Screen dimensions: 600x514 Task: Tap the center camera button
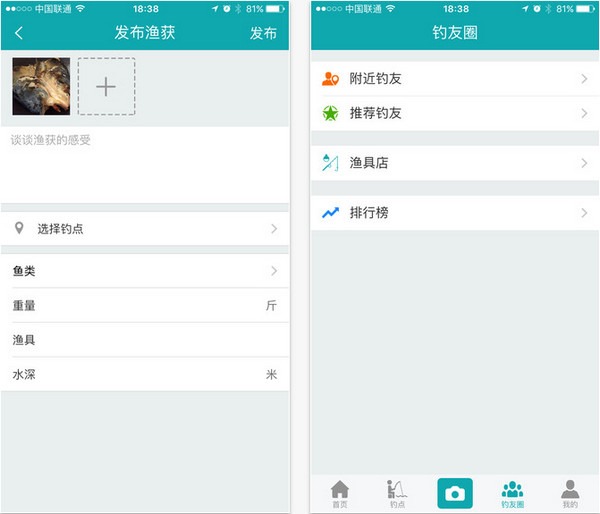click(455, 493)
